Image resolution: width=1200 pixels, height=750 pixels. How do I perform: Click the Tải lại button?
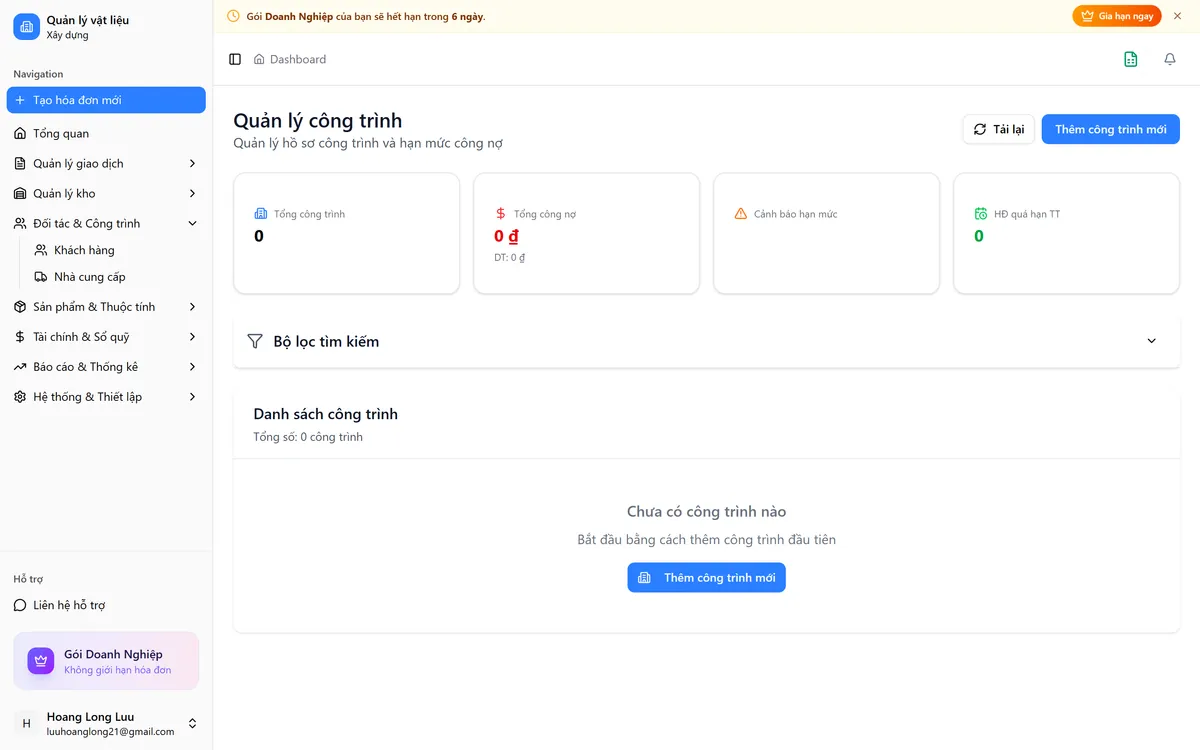(x=999, y=129)
